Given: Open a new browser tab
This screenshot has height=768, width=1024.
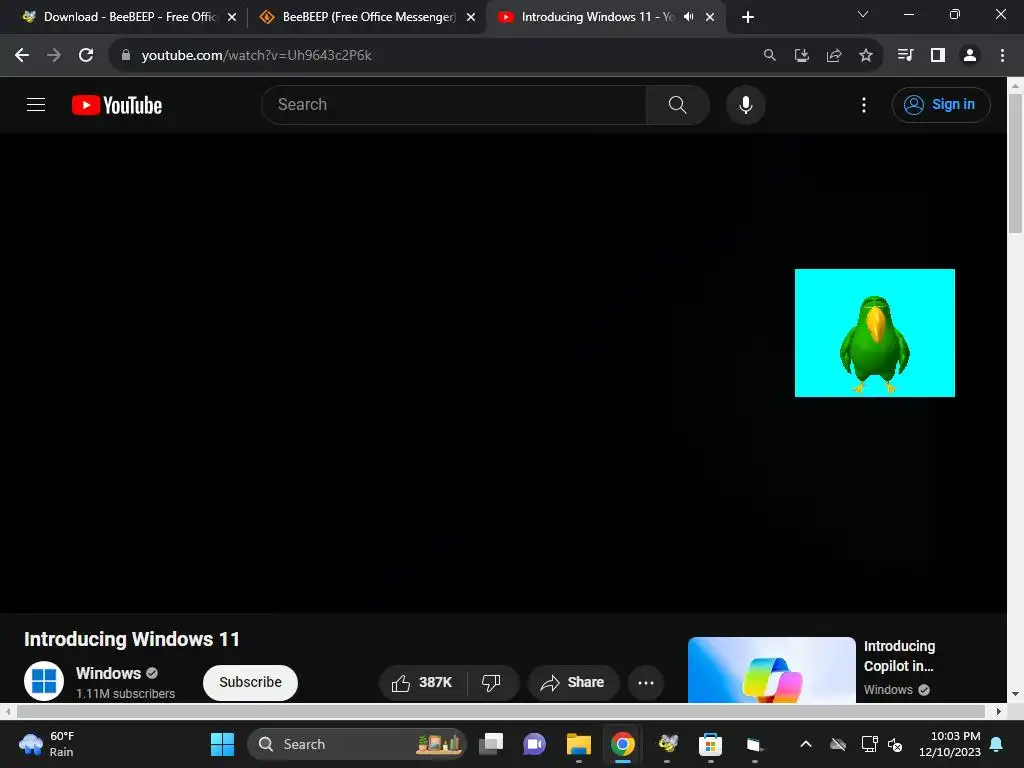Looking at the screenshot, I should point(748,17).
